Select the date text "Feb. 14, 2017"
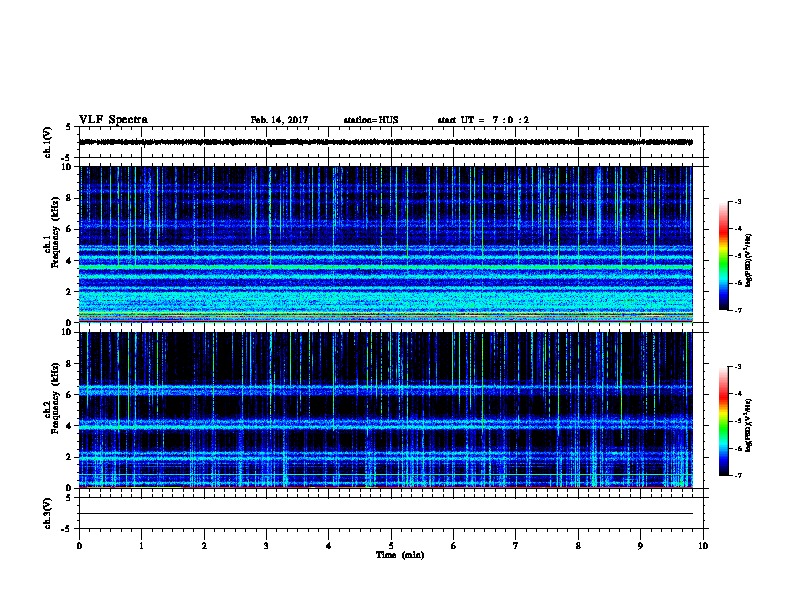This screenshot has height=612, width=792. tap(279, 120)
